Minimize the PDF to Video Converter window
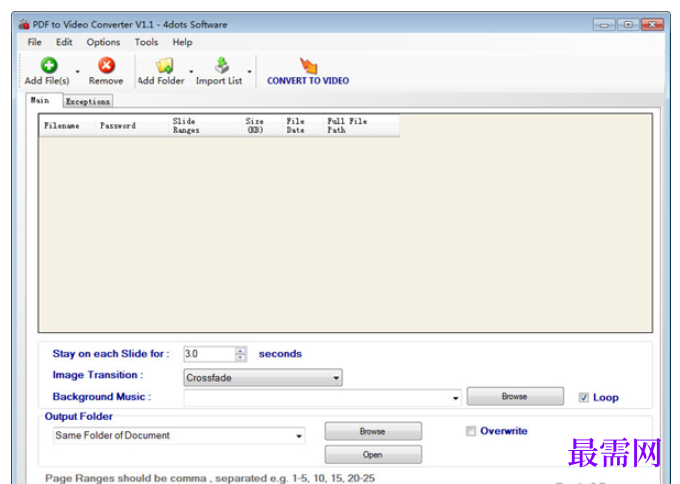Viewport: 680px width, 484px height. pyautogui.click(x=604, y=25)
